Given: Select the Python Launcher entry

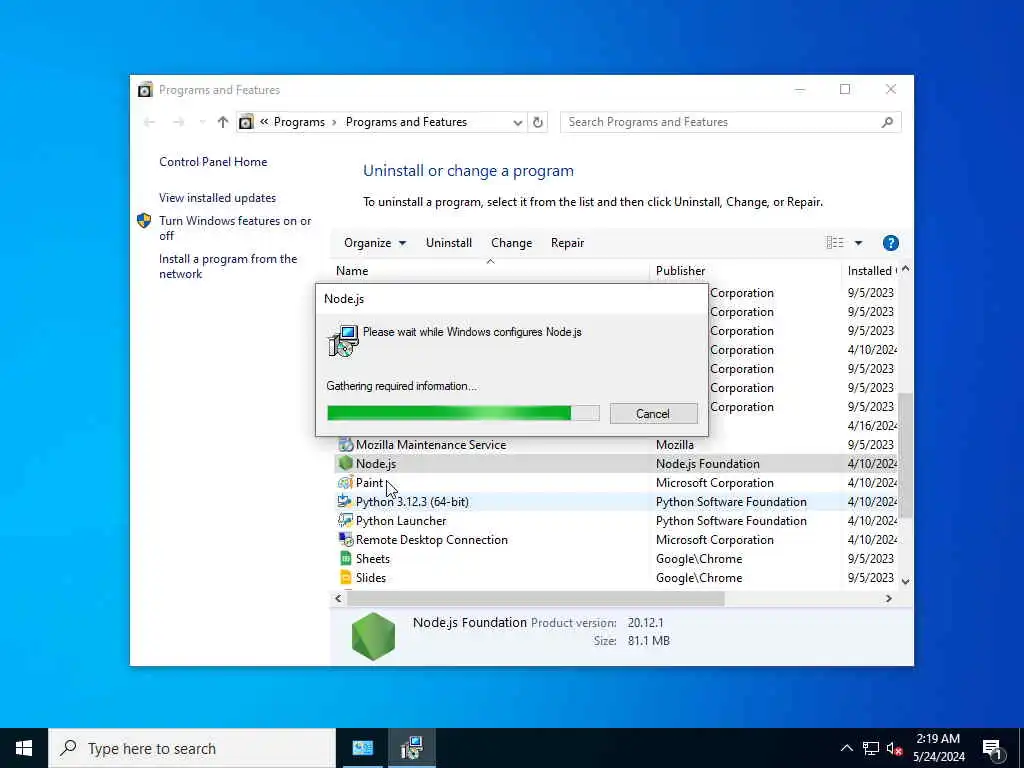Looking at the screenshot, I should (616, 520).
